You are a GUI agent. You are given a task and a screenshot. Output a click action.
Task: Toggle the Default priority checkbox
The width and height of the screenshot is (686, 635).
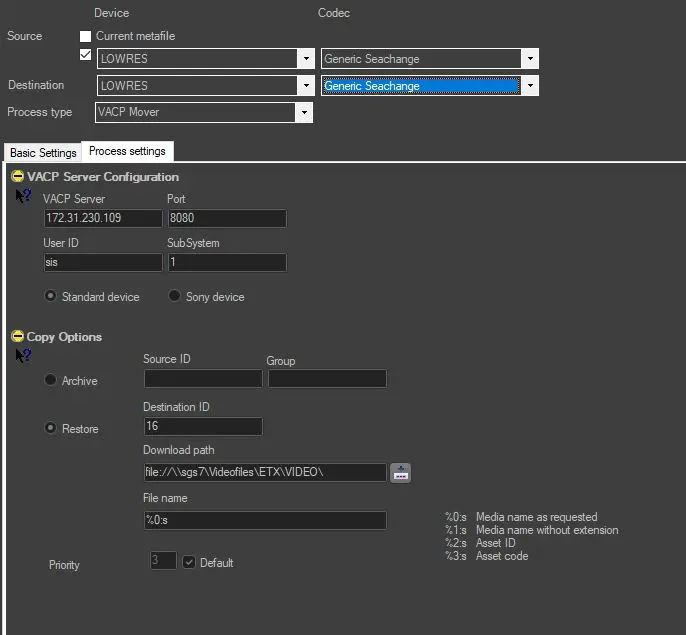coord(189,563)
